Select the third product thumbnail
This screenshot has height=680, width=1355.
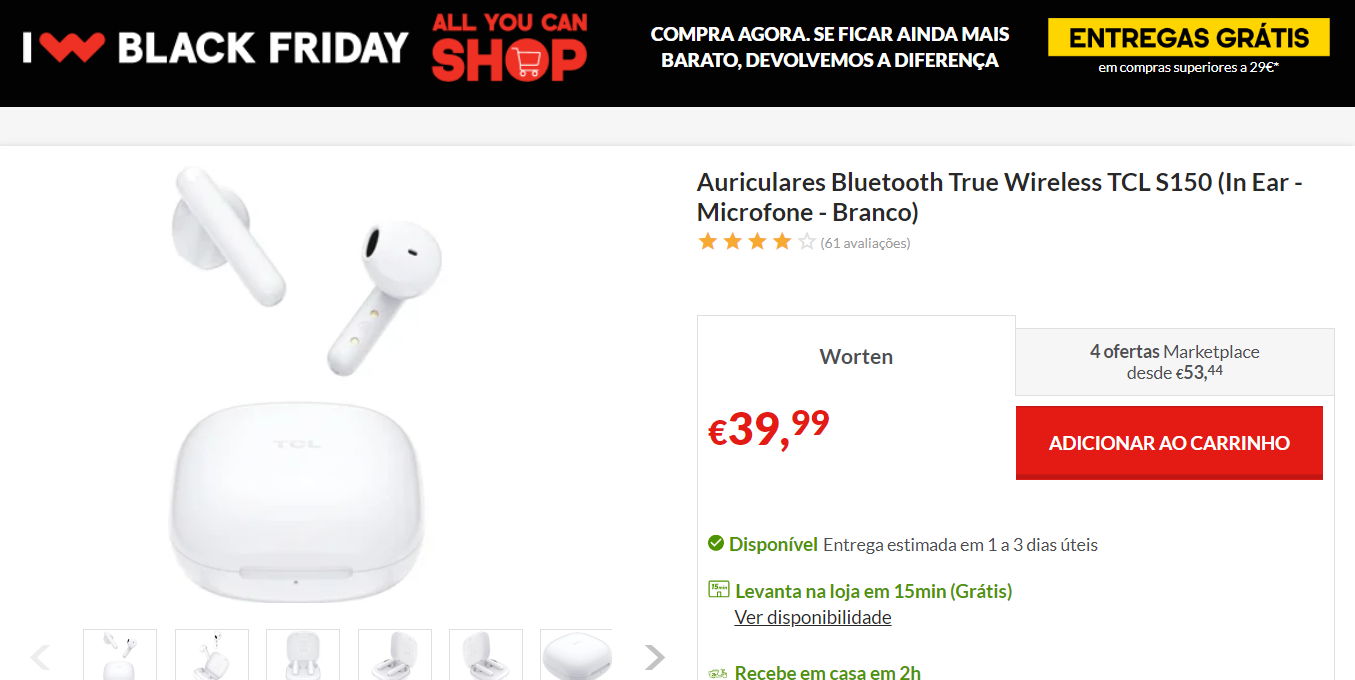pos(303,655)
